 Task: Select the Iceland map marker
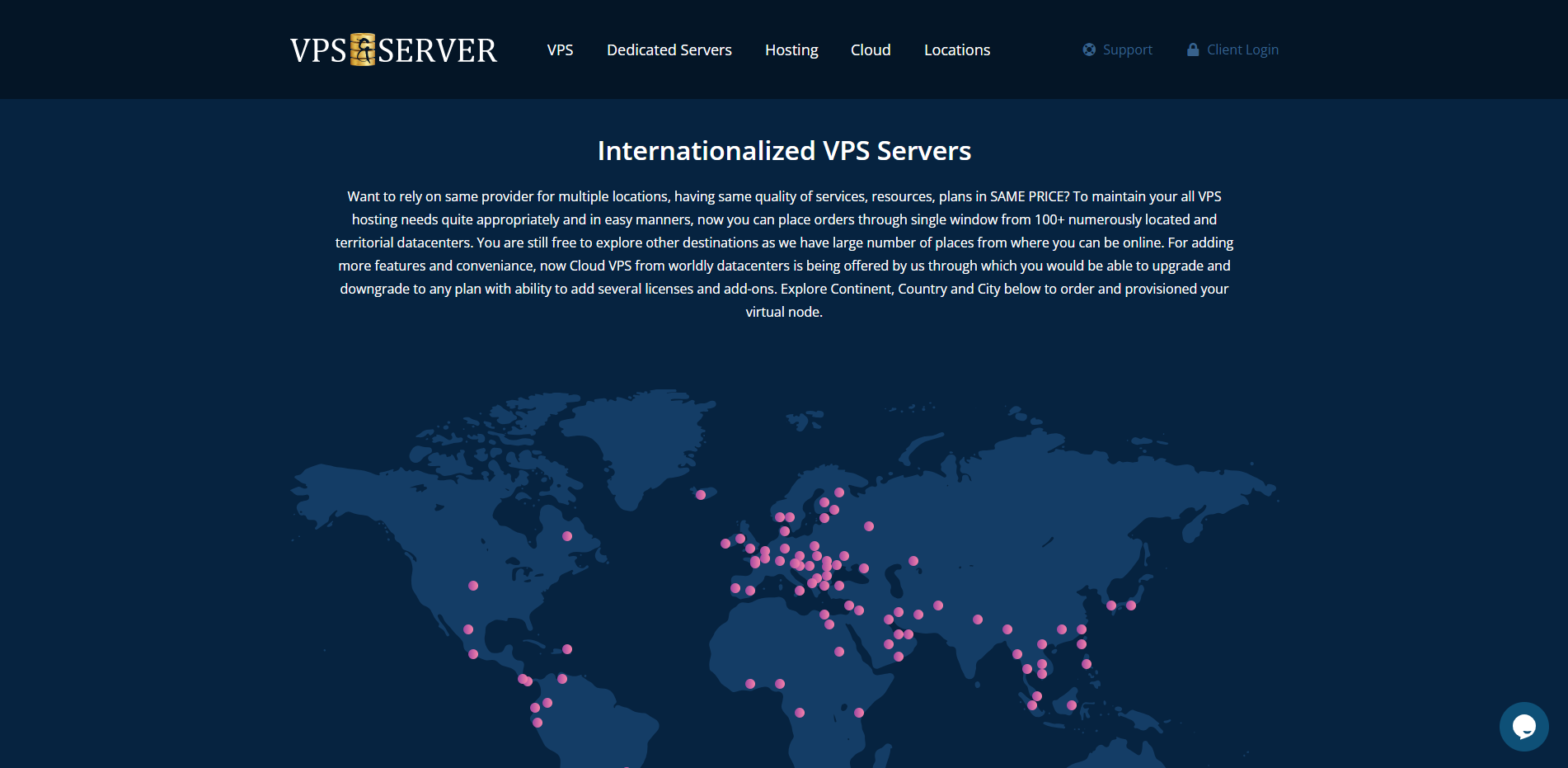[x=701, y=495]
